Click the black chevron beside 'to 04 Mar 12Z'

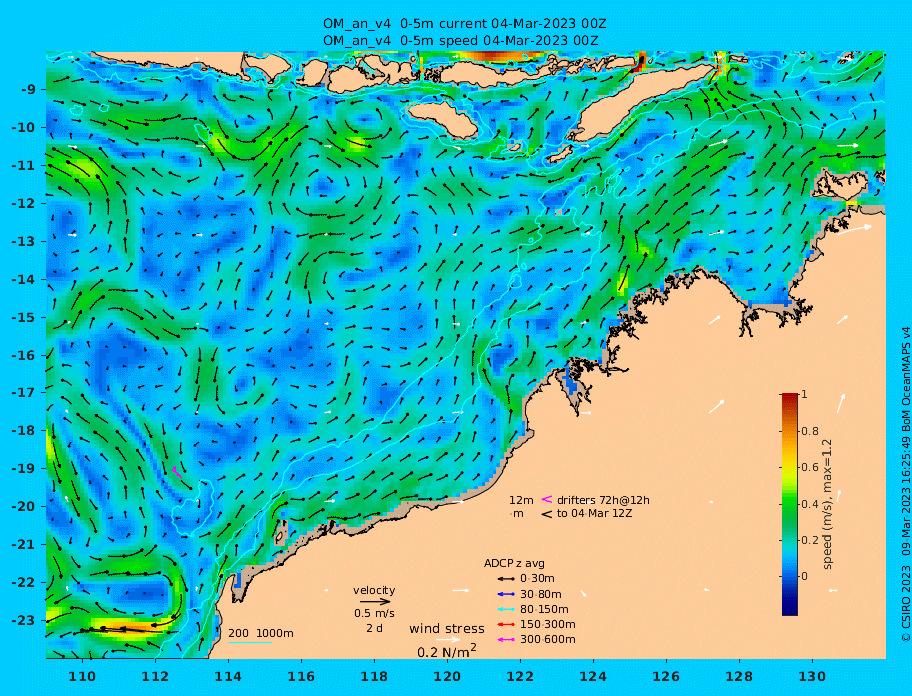click(547, 514)
